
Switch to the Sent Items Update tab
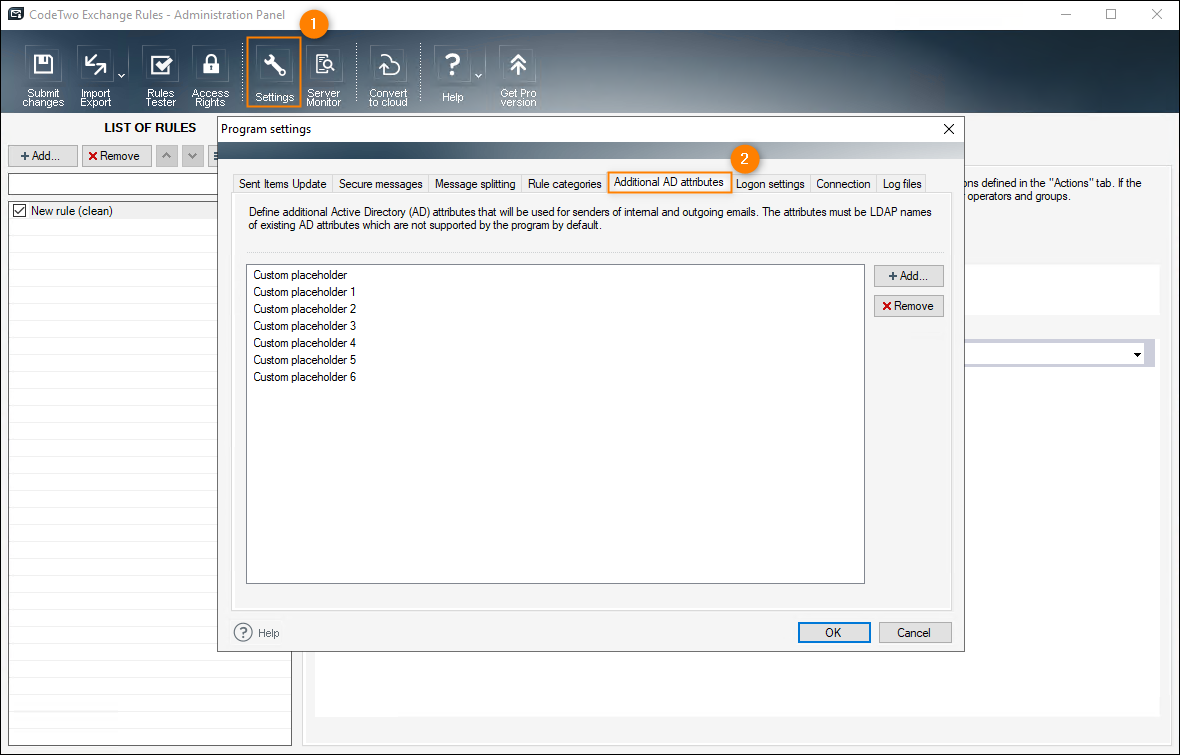pyautogui.click(x=282, y=184)
